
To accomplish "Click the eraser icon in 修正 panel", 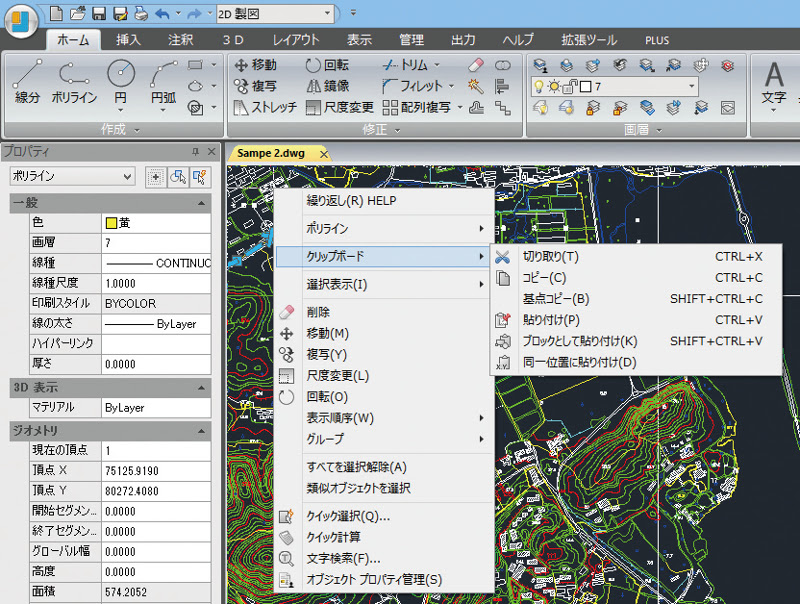I will point(476,65).
